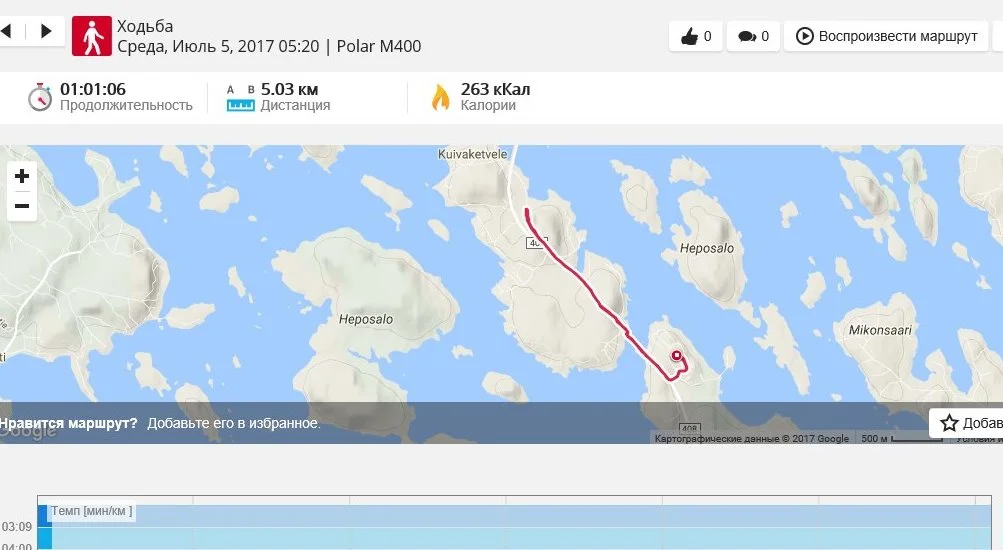The image size is (1003, 550).
Task: Like the workout with thumbs-up icon
Action: pyautogui.click(x=695, y=36)
